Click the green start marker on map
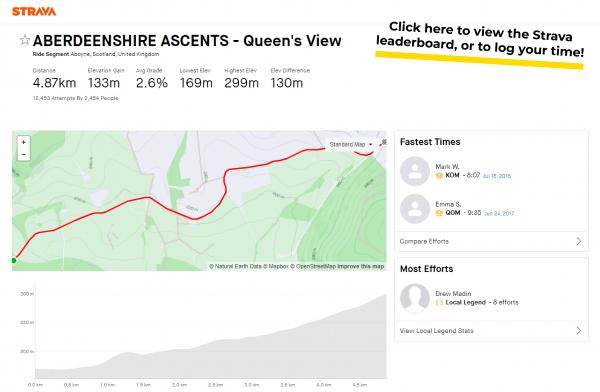 click(14, 260)
